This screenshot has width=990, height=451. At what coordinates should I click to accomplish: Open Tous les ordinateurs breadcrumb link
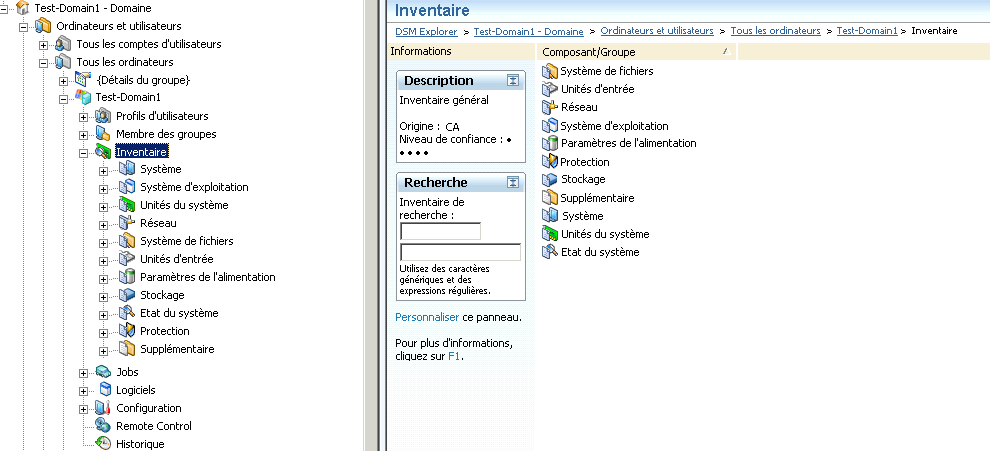pyautogui.click(x=775, y=30)
